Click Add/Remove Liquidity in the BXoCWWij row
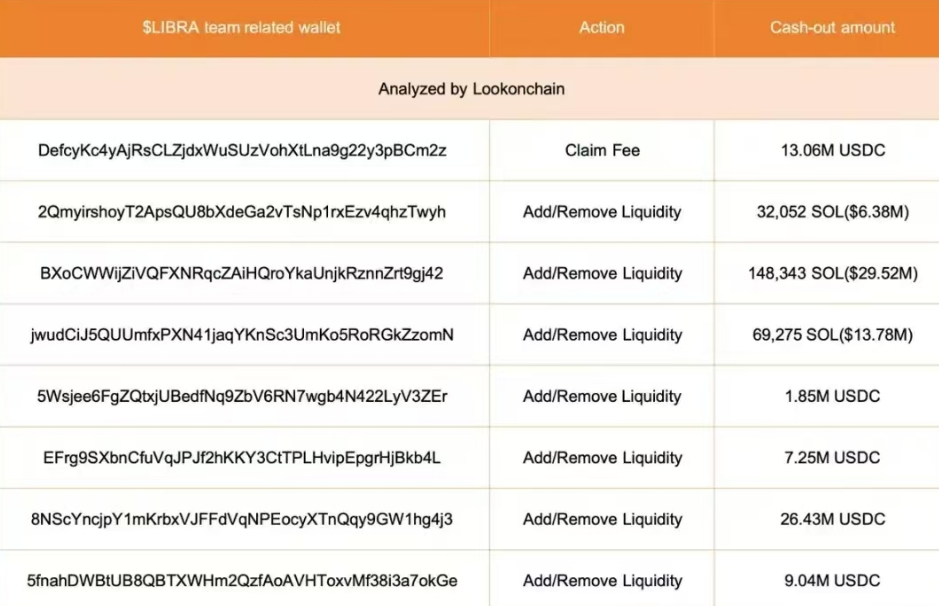This screenshot has width=939, height=606. (x=602, y=274)
